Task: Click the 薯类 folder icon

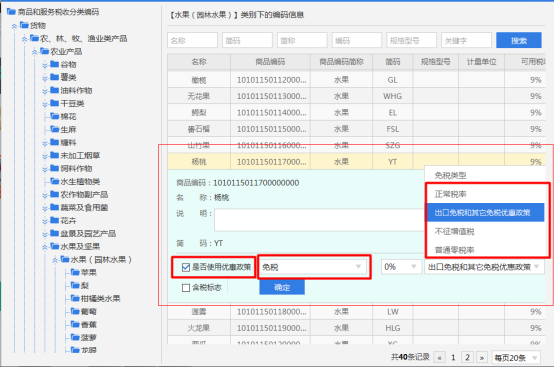Action: (x=54, y=77)
